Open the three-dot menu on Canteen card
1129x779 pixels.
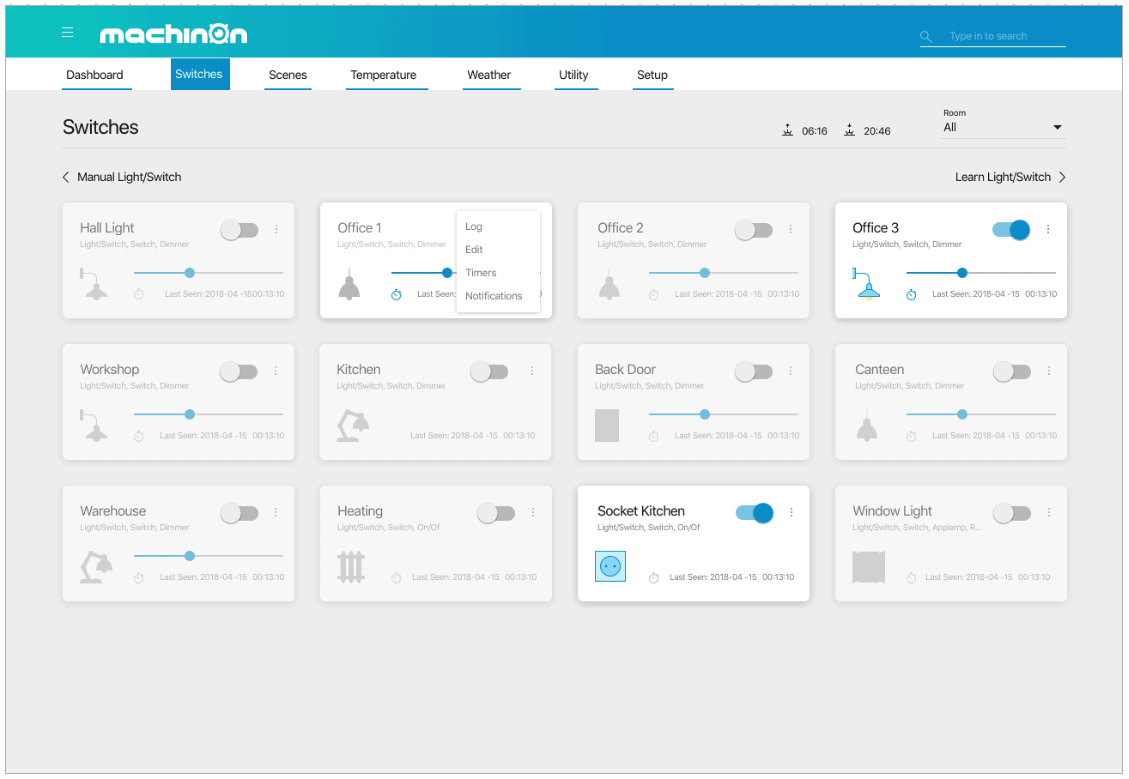(1048, 371)
